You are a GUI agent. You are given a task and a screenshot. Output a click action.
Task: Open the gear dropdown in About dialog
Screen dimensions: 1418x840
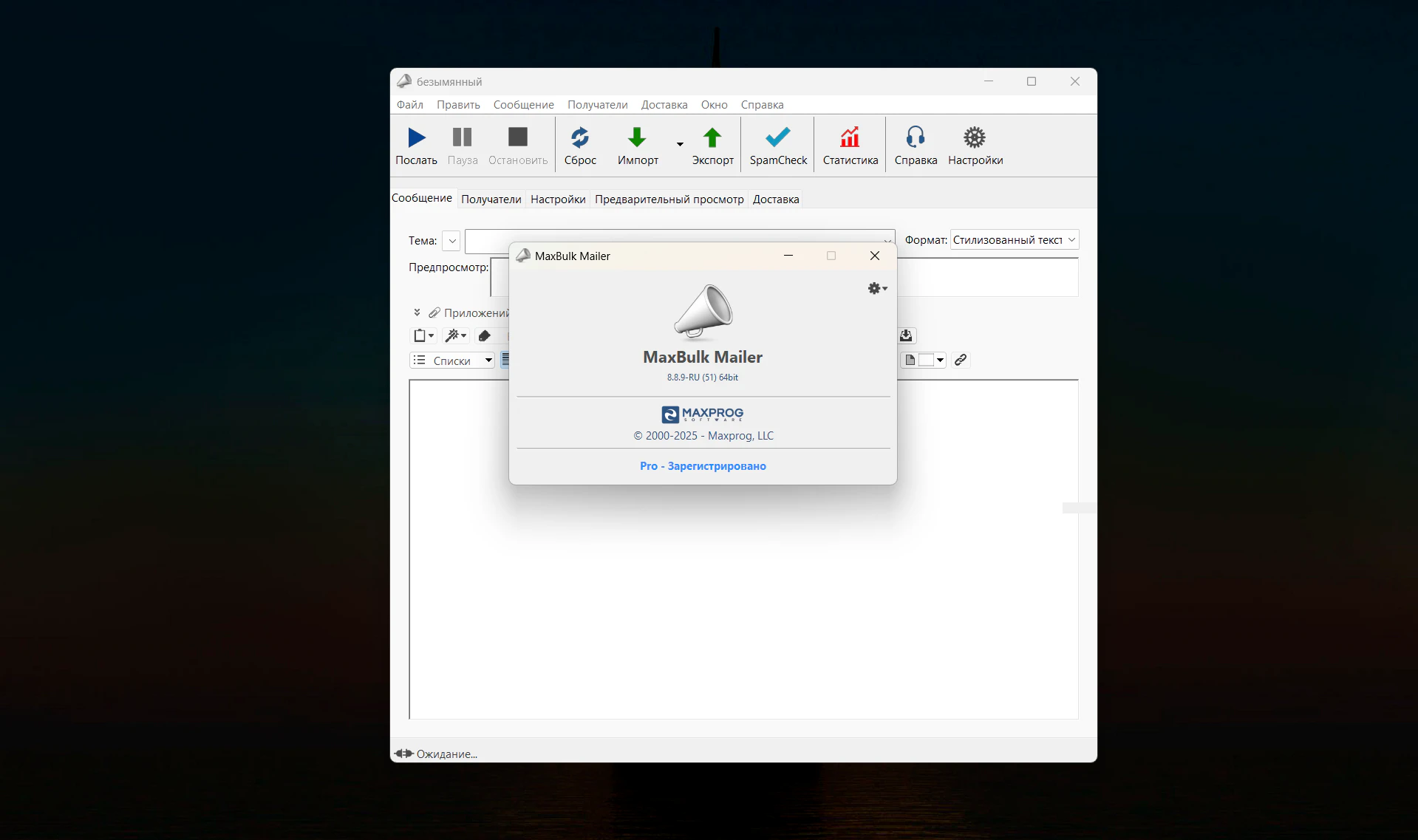(877, 289)
